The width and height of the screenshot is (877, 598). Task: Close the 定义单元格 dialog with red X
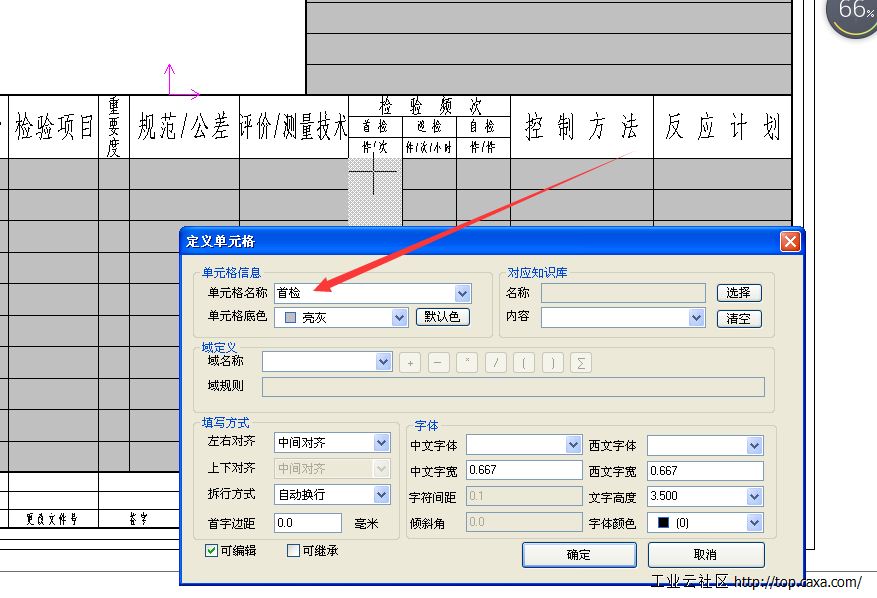click(790, 242)
